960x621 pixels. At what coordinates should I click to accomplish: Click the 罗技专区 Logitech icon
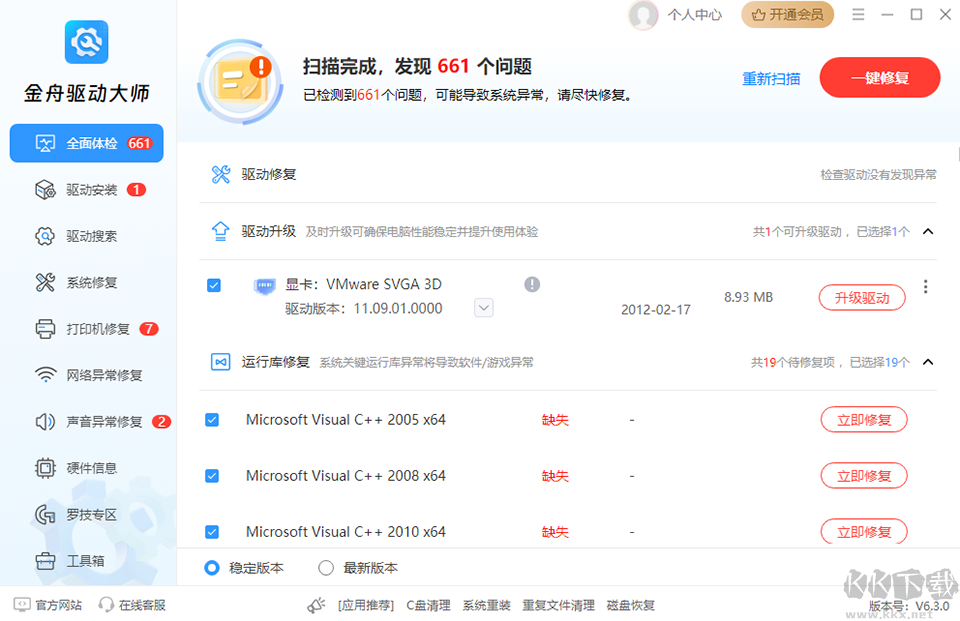coord(45,515)
